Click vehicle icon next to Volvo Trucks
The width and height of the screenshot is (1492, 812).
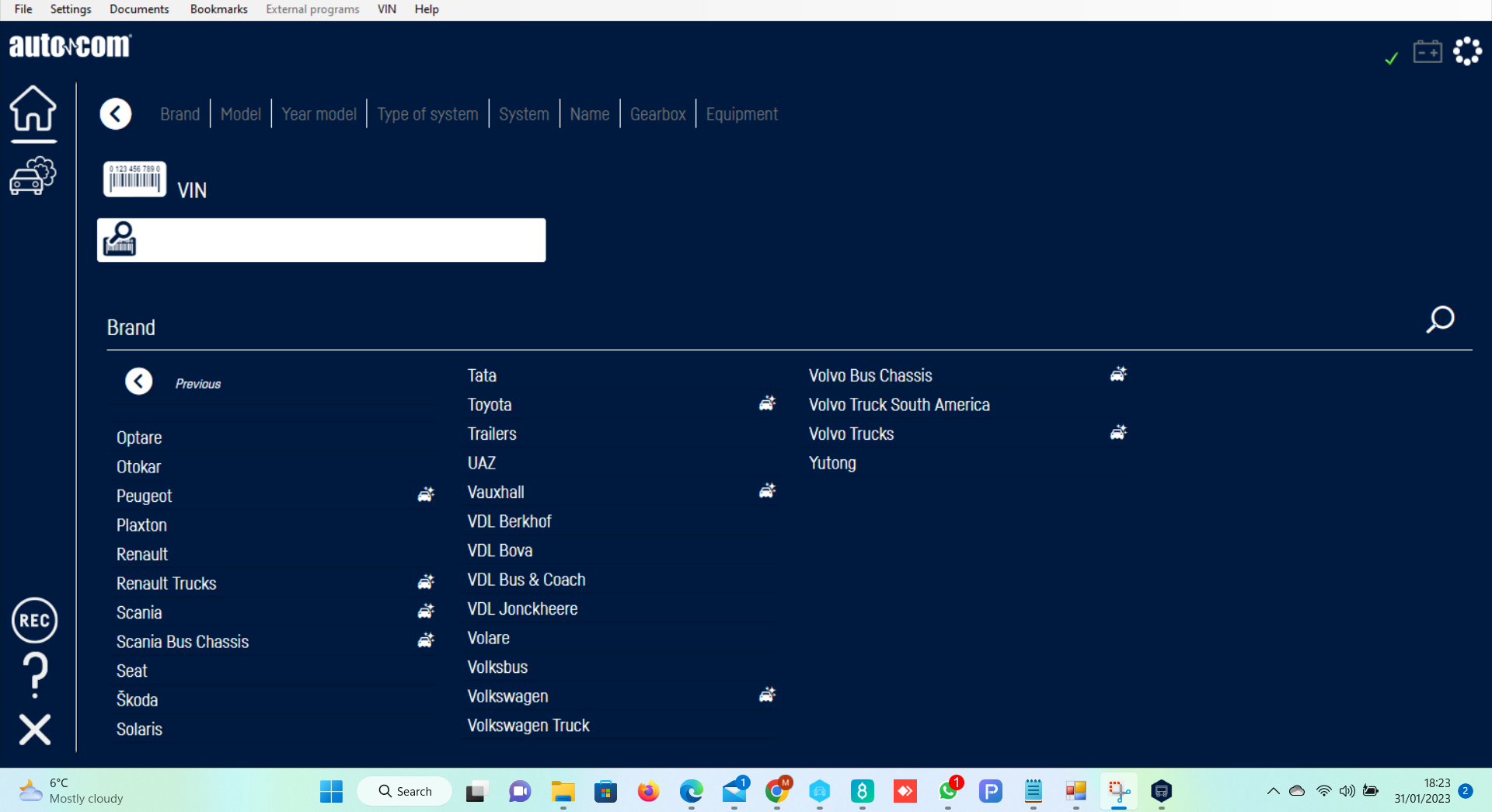1118,432
